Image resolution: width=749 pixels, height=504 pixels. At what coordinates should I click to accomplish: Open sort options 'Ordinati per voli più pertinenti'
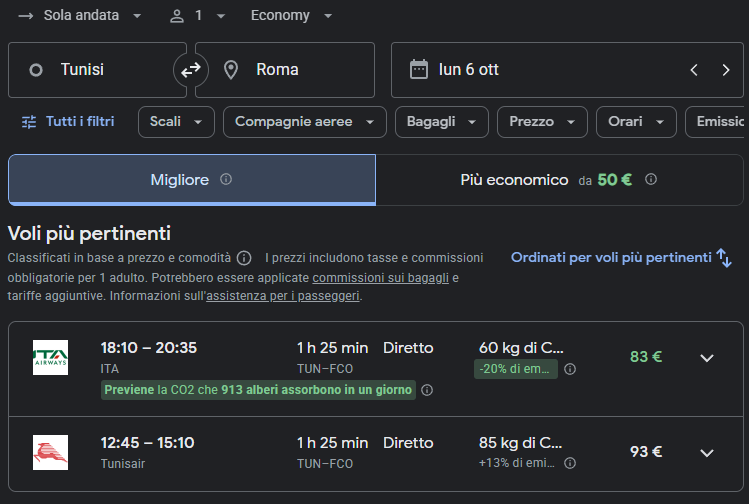621,257
